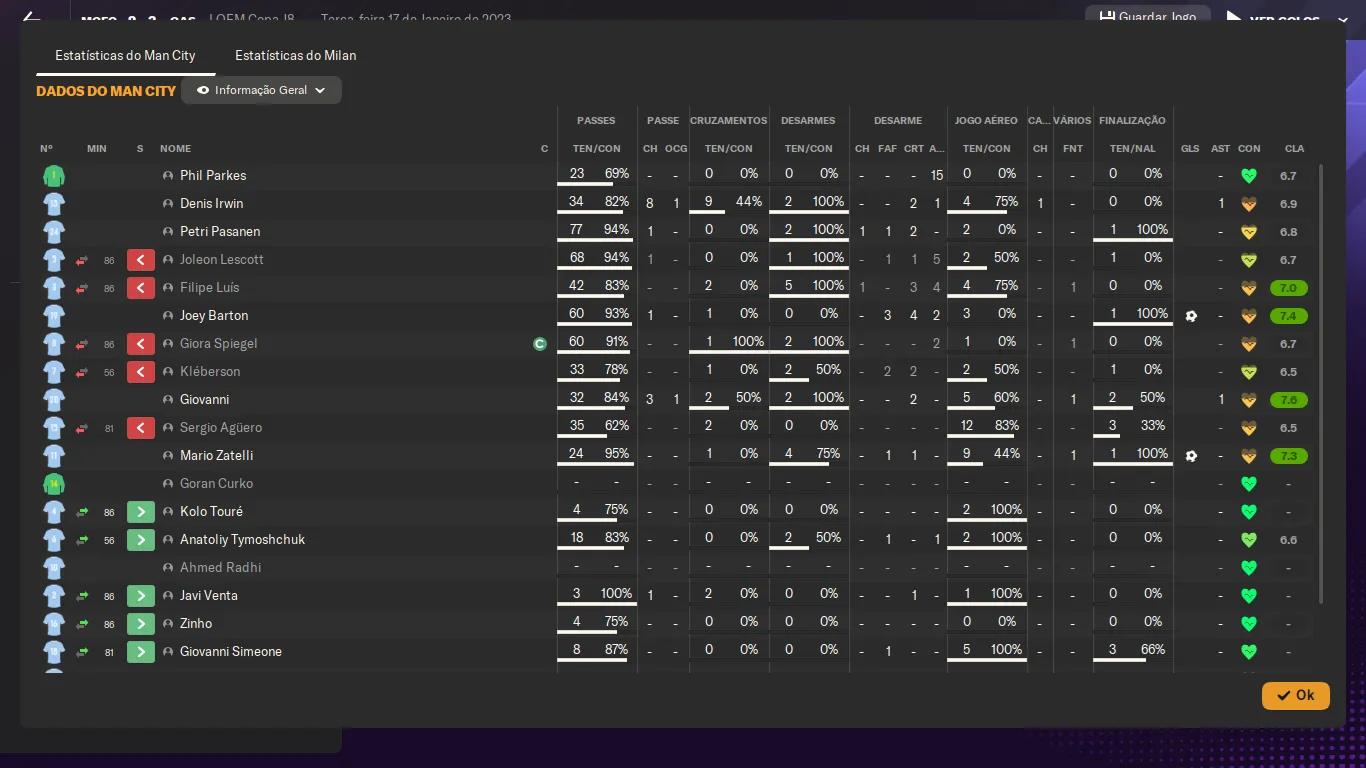Image resolution: width=1366 pixels, height=768 pixels.
Task: Click the captain badge beside Giora Spiegel
Action: coord(540,344)
